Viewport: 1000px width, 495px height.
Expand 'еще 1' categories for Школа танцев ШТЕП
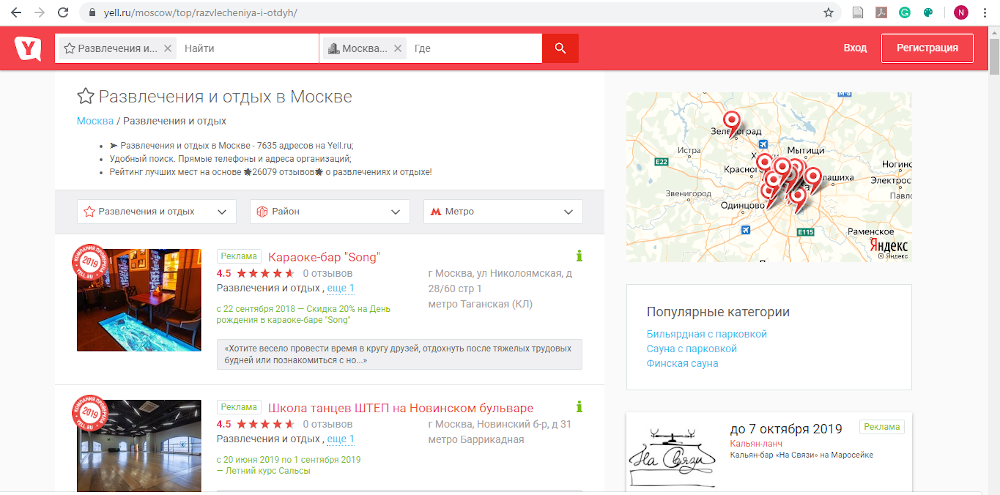(x=341, y=439)
